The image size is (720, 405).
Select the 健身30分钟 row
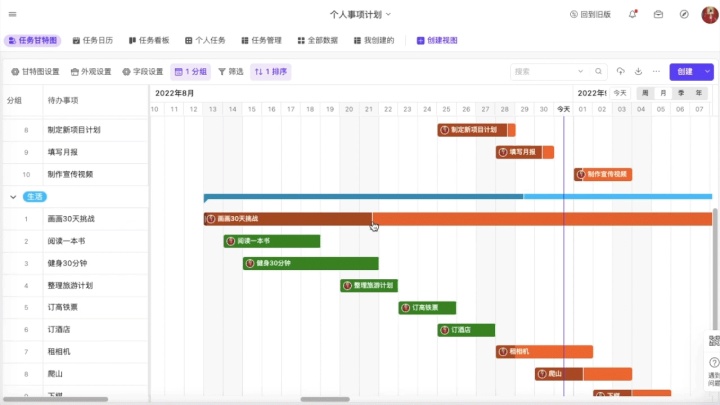(x=76, y=263)
